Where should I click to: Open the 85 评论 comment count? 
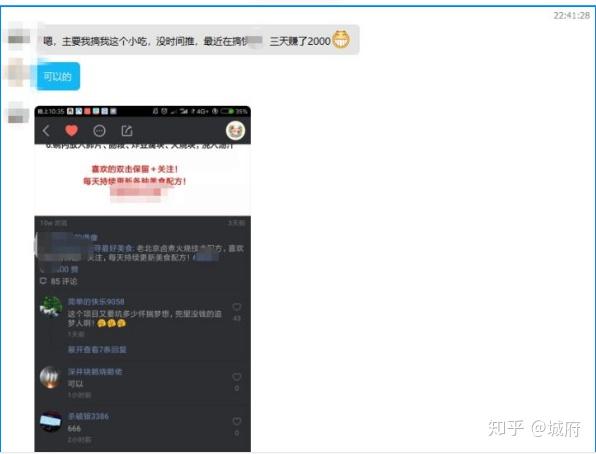click(59, 281)
